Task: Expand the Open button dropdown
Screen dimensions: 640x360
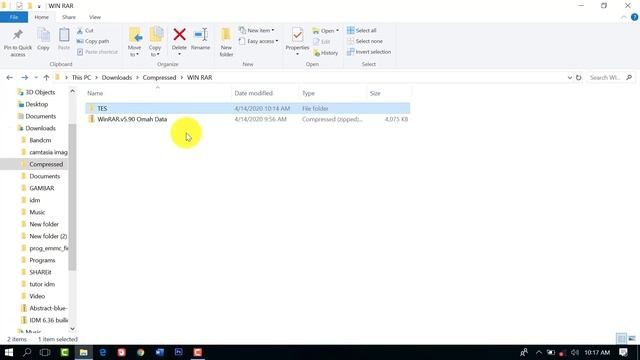Action: coord(337,31)
